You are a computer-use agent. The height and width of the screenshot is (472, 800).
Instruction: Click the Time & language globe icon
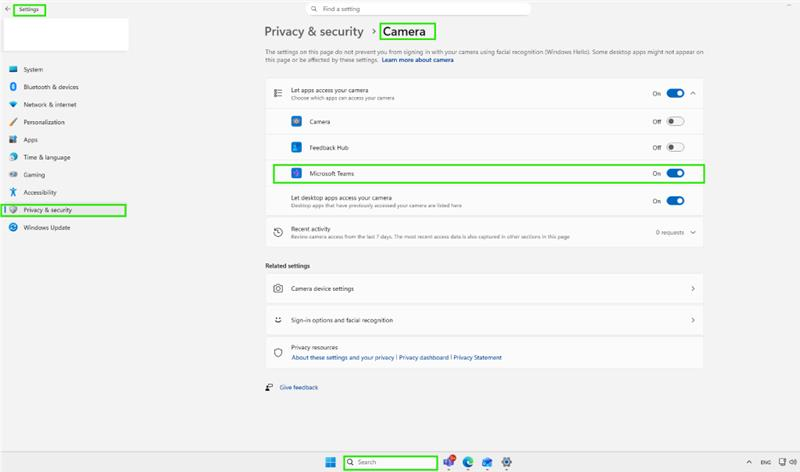point(13,157)
